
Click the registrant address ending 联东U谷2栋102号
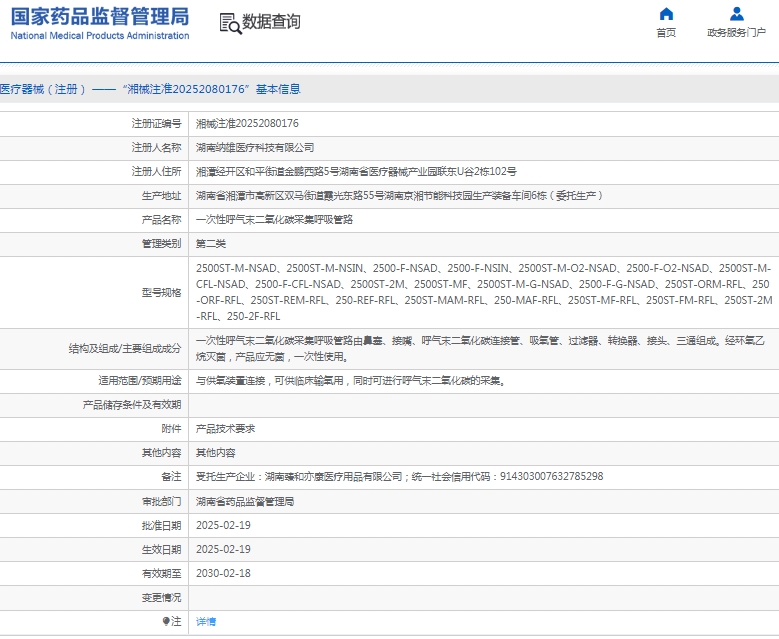pos(356,171)
